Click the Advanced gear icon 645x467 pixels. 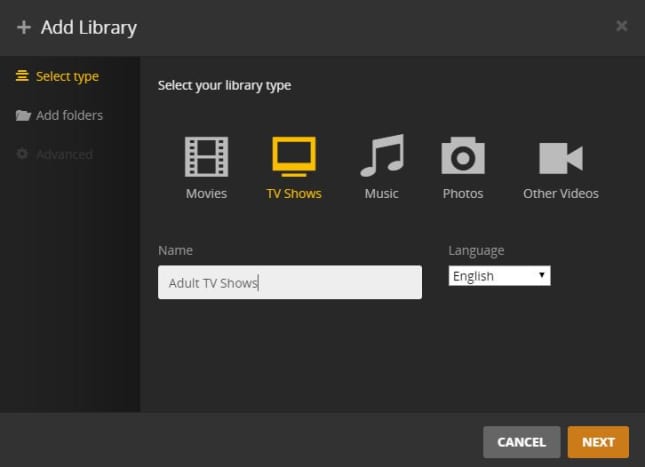[x=22, y=154]
